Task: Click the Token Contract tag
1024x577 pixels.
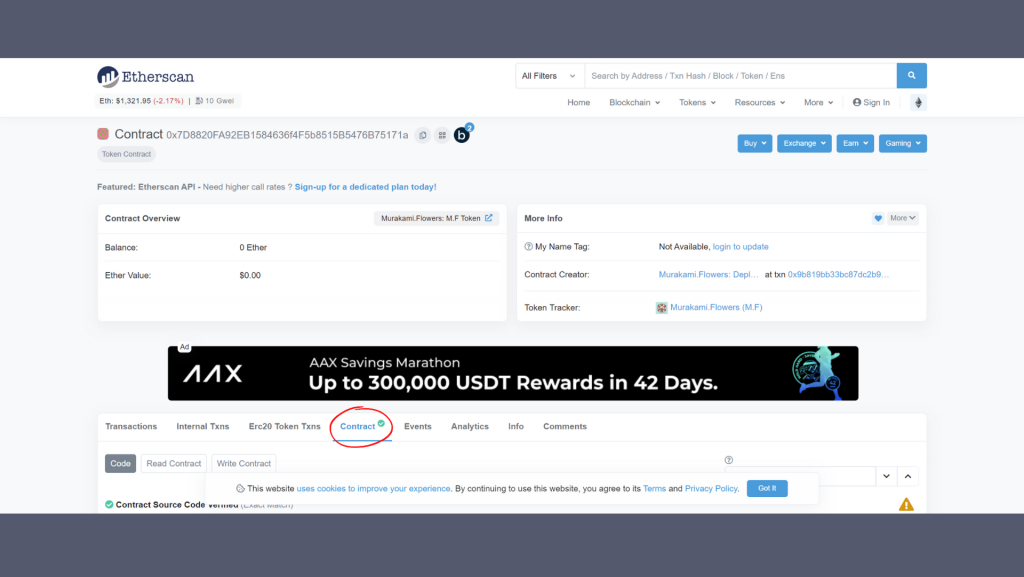Action: [x=126, y=154]
